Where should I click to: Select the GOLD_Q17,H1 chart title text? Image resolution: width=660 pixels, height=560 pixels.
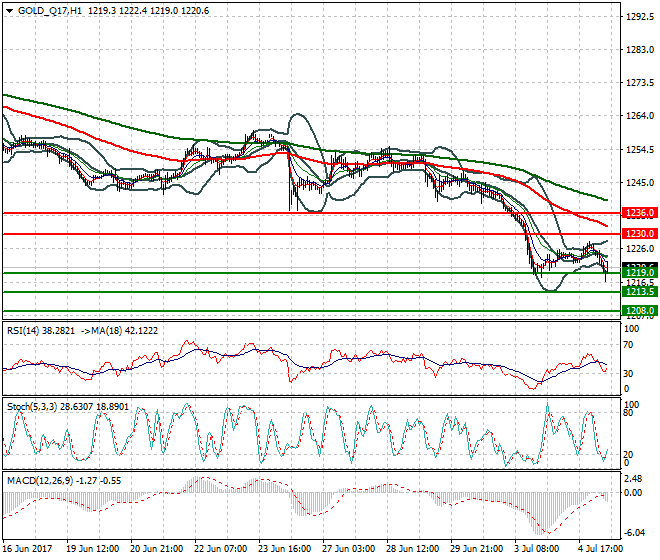point(50,11)
